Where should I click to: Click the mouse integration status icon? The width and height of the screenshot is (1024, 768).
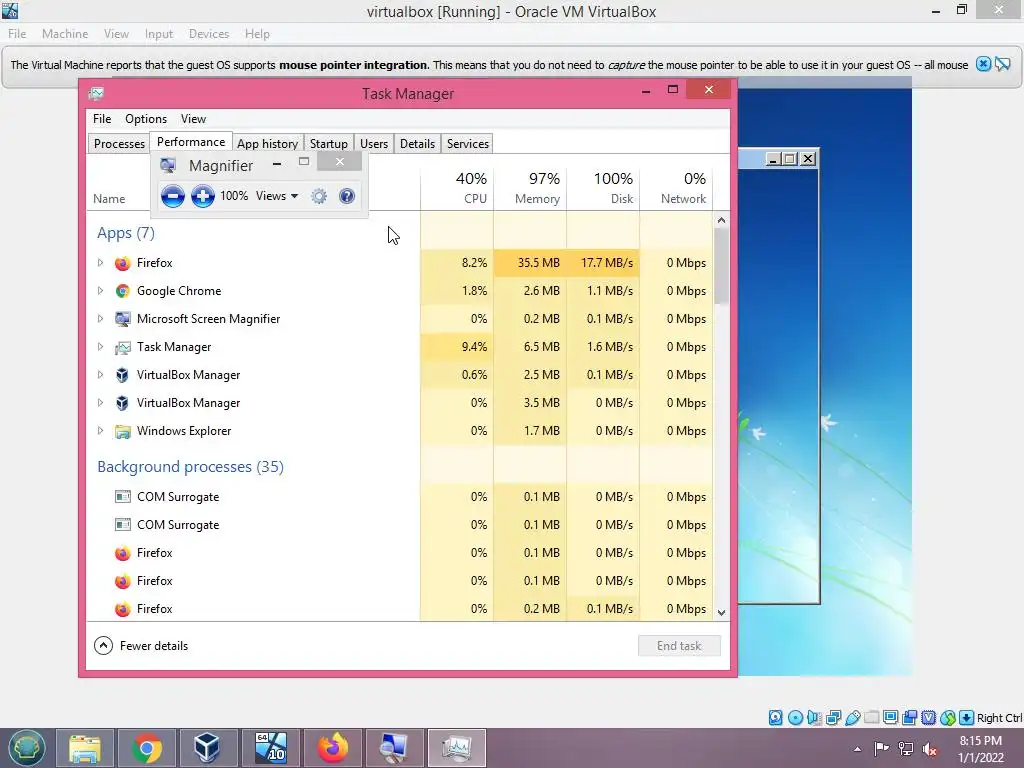pyautogui.click(x=948, y=718)
